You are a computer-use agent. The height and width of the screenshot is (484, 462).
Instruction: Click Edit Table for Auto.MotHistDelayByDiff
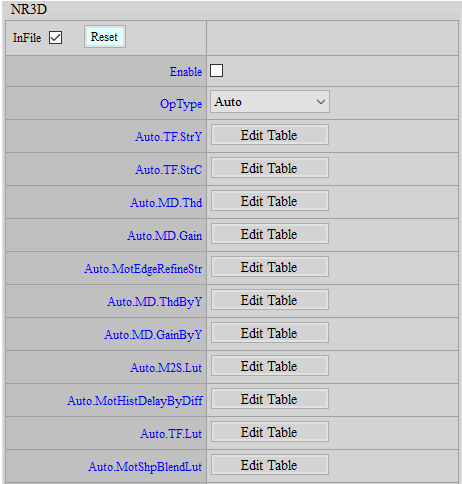270,399
